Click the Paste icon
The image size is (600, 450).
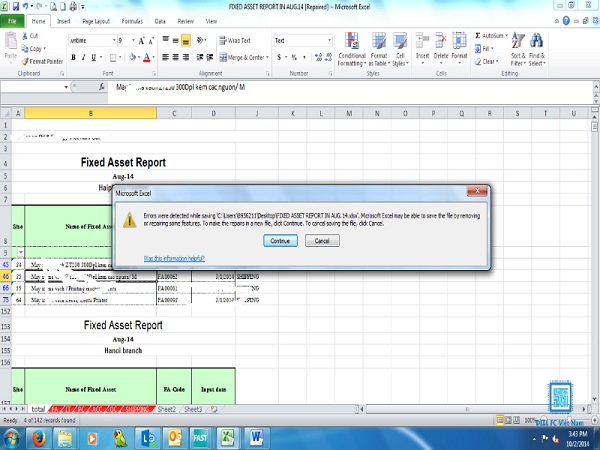pos(11,41)
